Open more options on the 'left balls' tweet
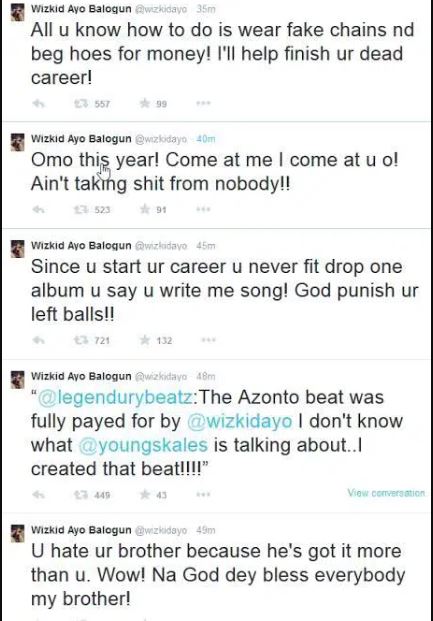The width and height of the screenshot is (433, 621). tap(208, 340)
